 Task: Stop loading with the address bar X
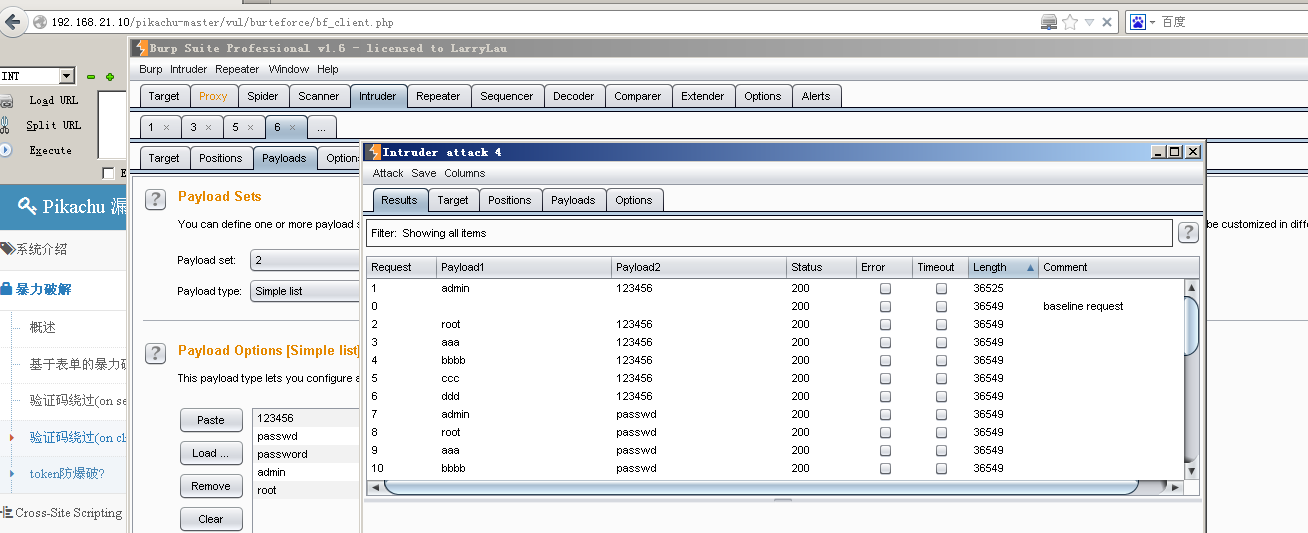[1109, 22]
